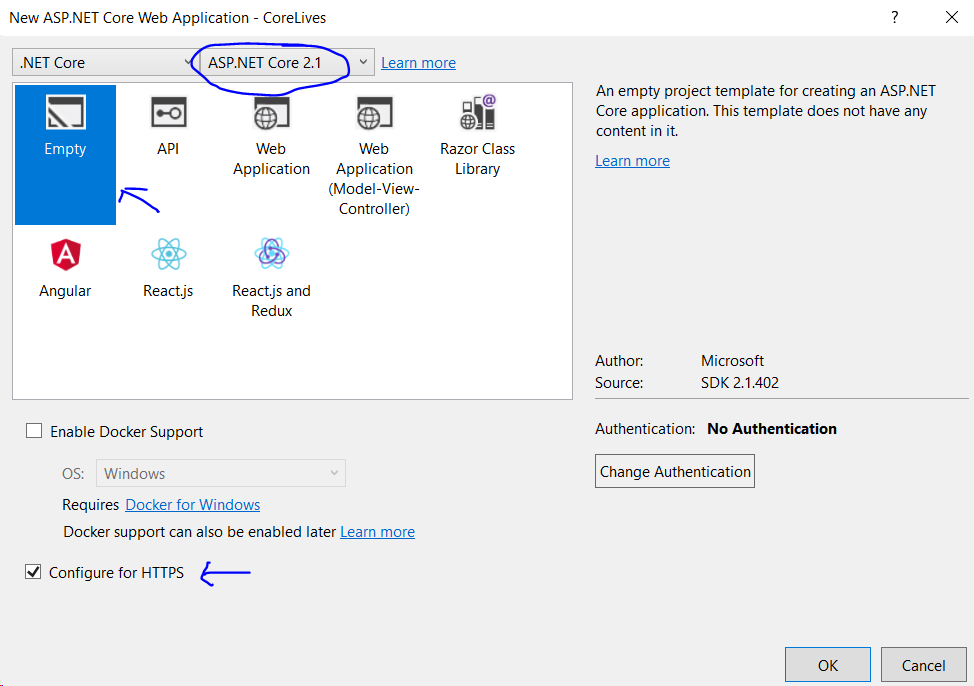Click the 'Requires' text before the Docker link
This screenshot has height=686, width=974.
click(x=91, y=505)
